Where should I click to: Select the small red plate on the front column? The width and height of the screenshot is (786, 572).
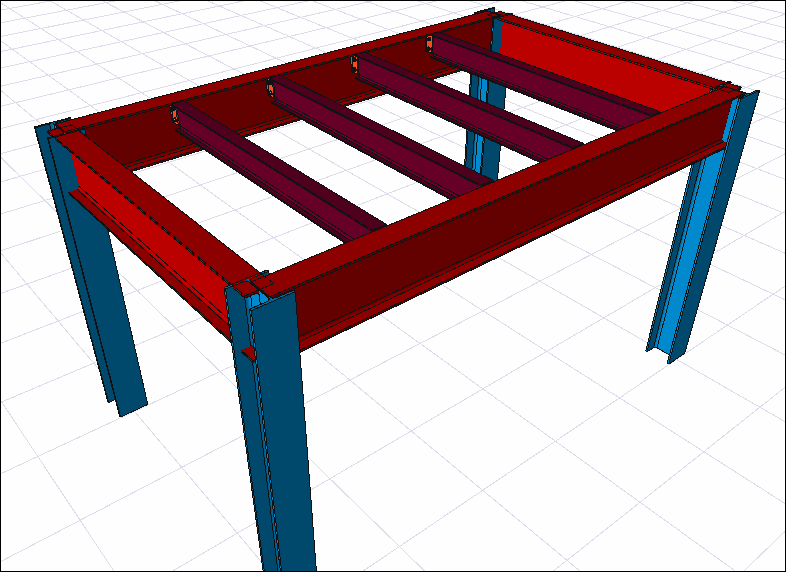click(248, 353)
